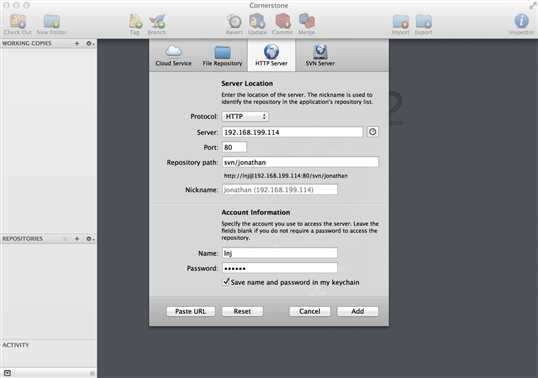538x378 pixels.
Task: Click the Working Copies header
Action: coord(27,43)
